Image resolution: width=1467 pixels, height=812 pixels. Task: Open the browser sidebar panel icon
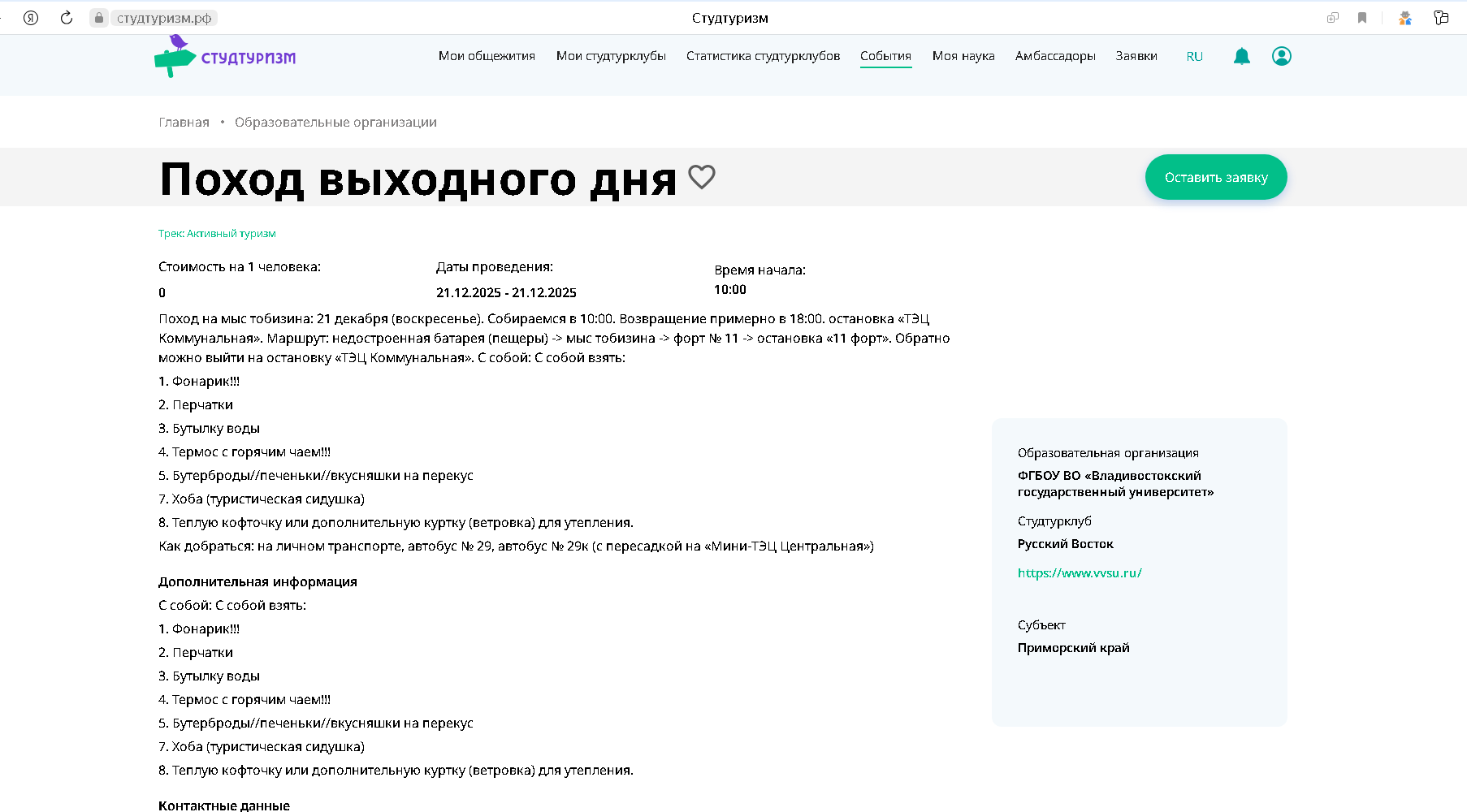[1441, 18]
